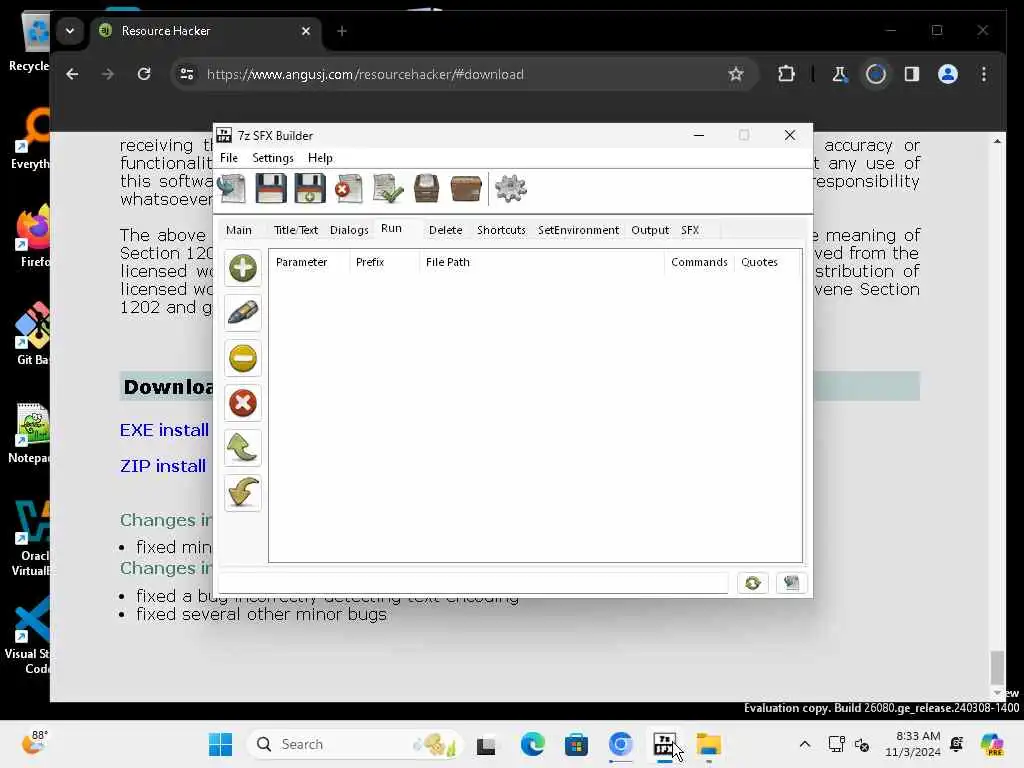Click the Chrome site info icon
Image resolution: width=1024 pixels, height=768 pixels.
pos(187,74)
